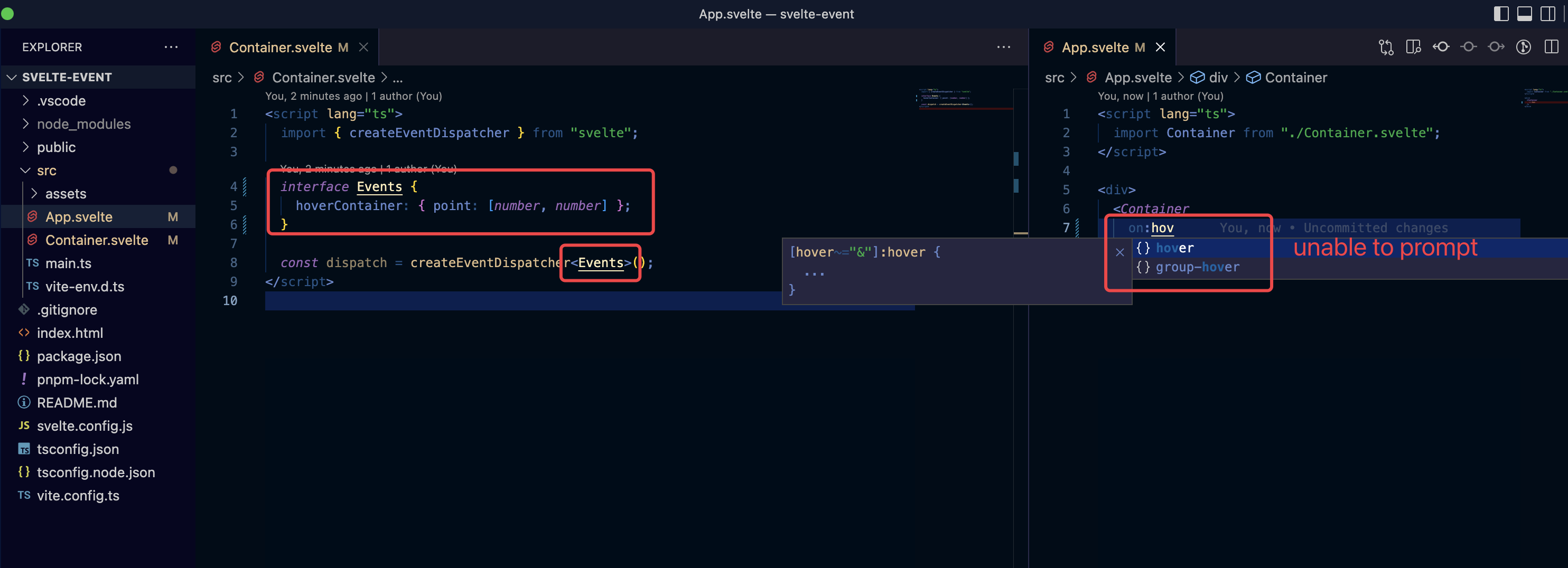Toggle the bottom panel visibility
Screen dimensions: 1568x568
[1525, 13]
